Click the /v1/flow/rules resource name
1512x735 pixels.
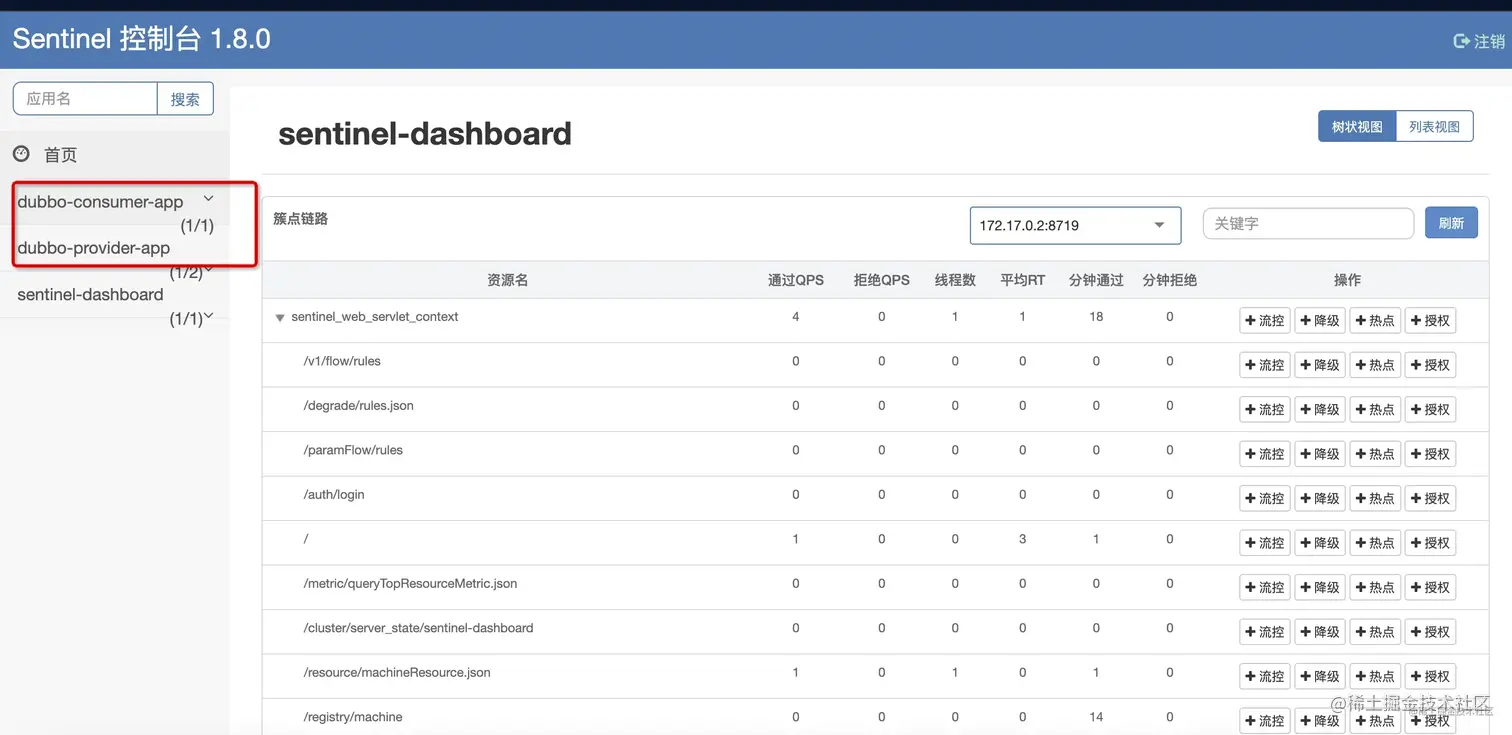tap(342, 361)
